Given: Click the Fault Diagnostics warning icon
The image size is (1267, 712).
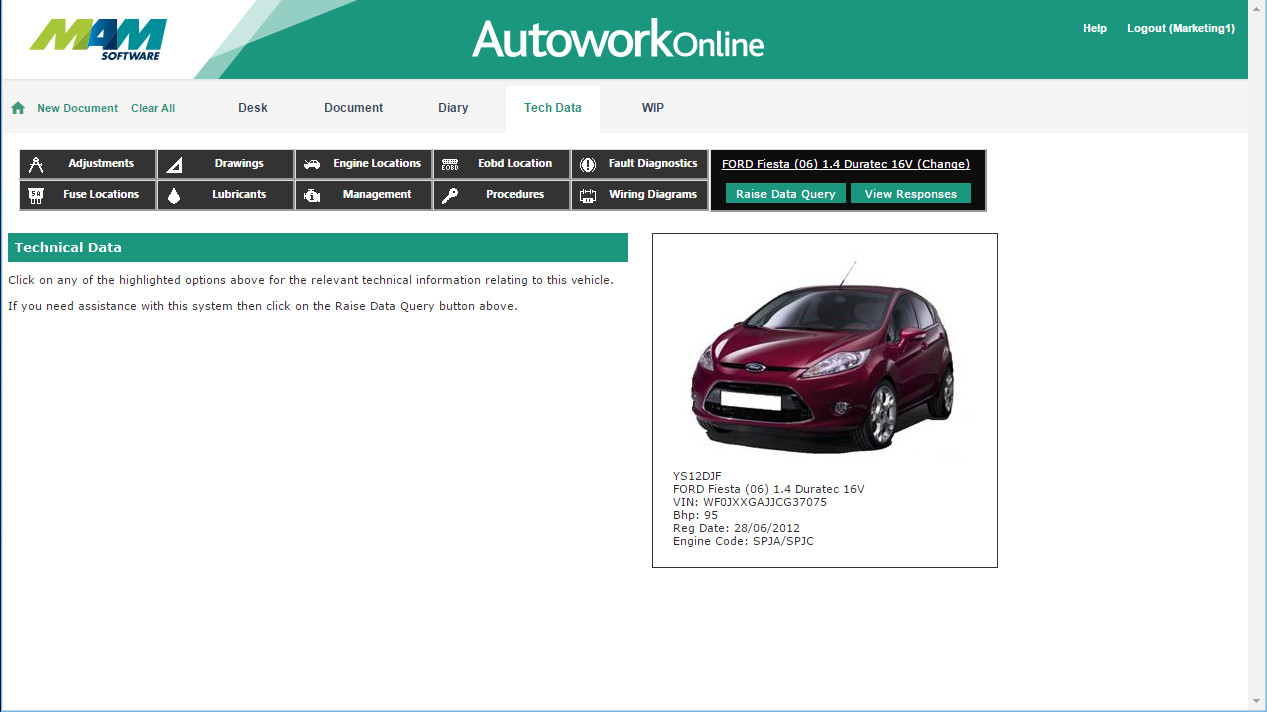Looking at the screenshot, I should (x=588, y=165).
